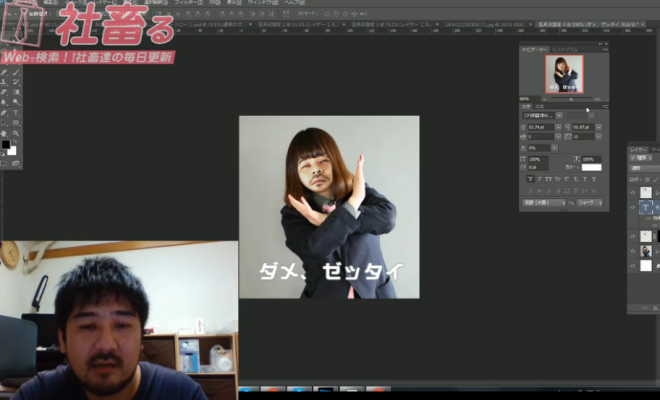
Task: Click the foreground black color swatch
Action: click(x=5, y=146)
